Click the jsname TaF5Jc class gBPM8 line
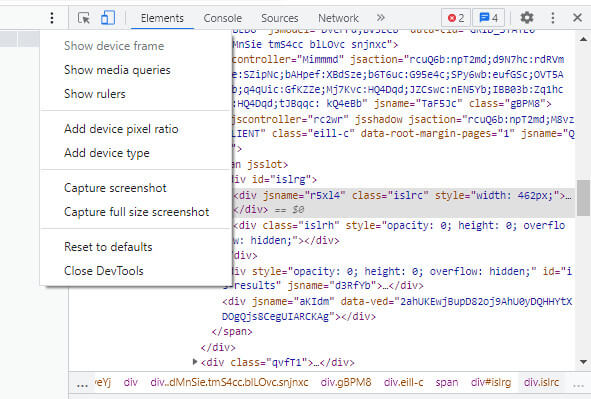Image resolution: width=591 pixels, height=399 pixels. click(x=392, y=104)
